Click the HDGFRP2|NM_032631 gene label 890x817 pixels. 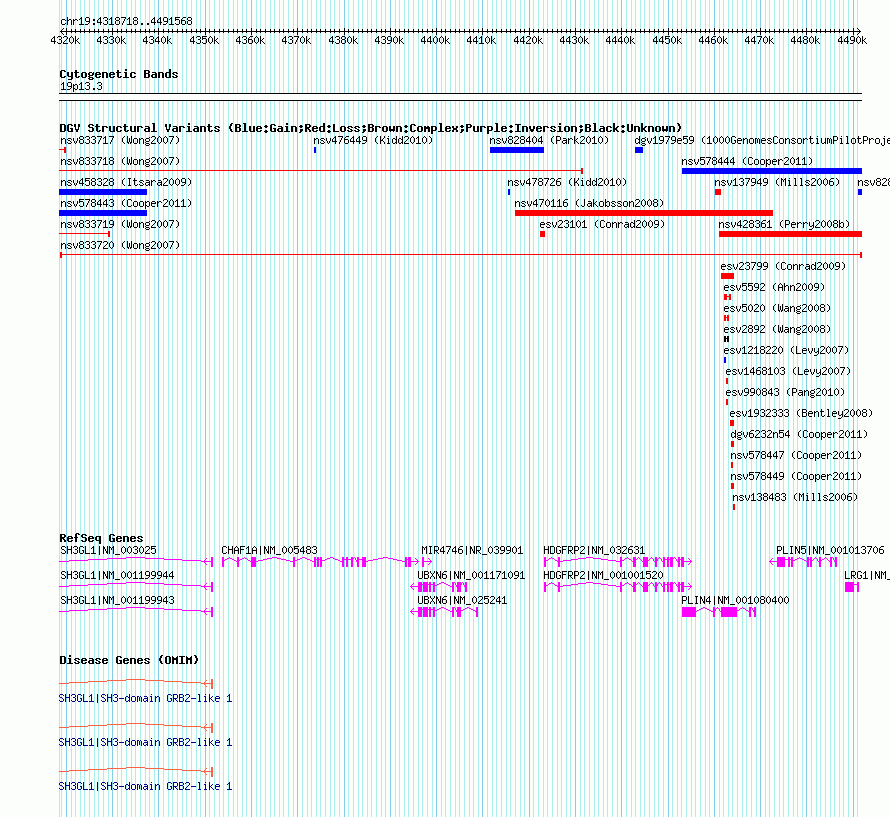click(594, 550)
